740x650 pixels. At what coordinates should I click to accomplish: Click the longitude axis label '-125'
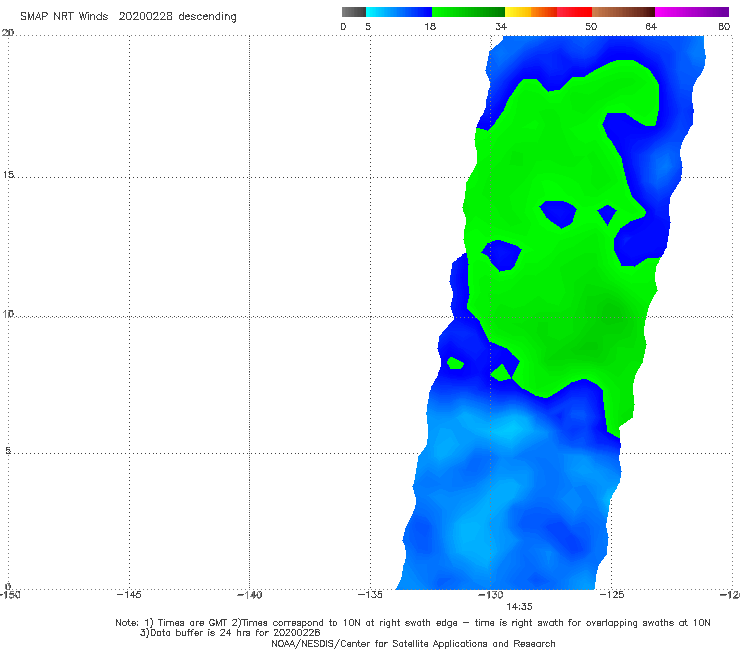[612, 595]
